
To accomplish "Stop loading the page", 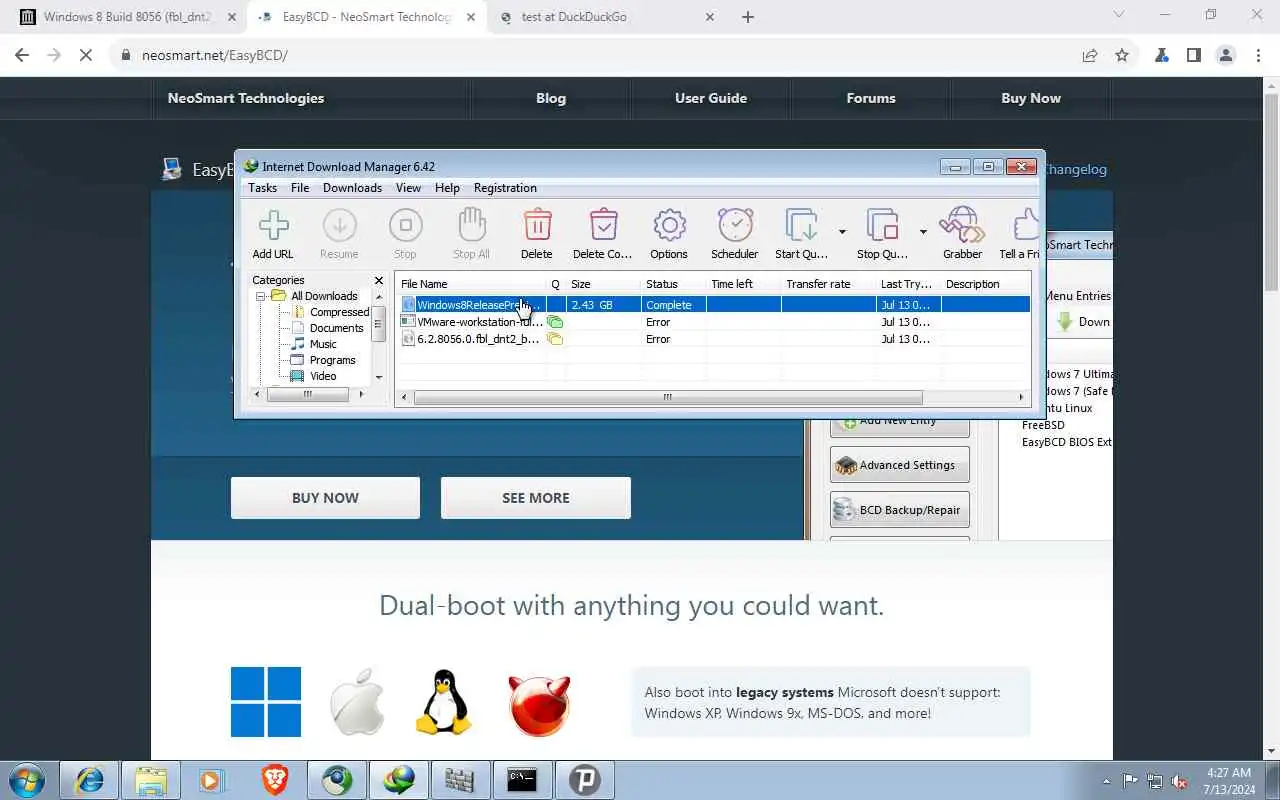I will coord(86,55).
